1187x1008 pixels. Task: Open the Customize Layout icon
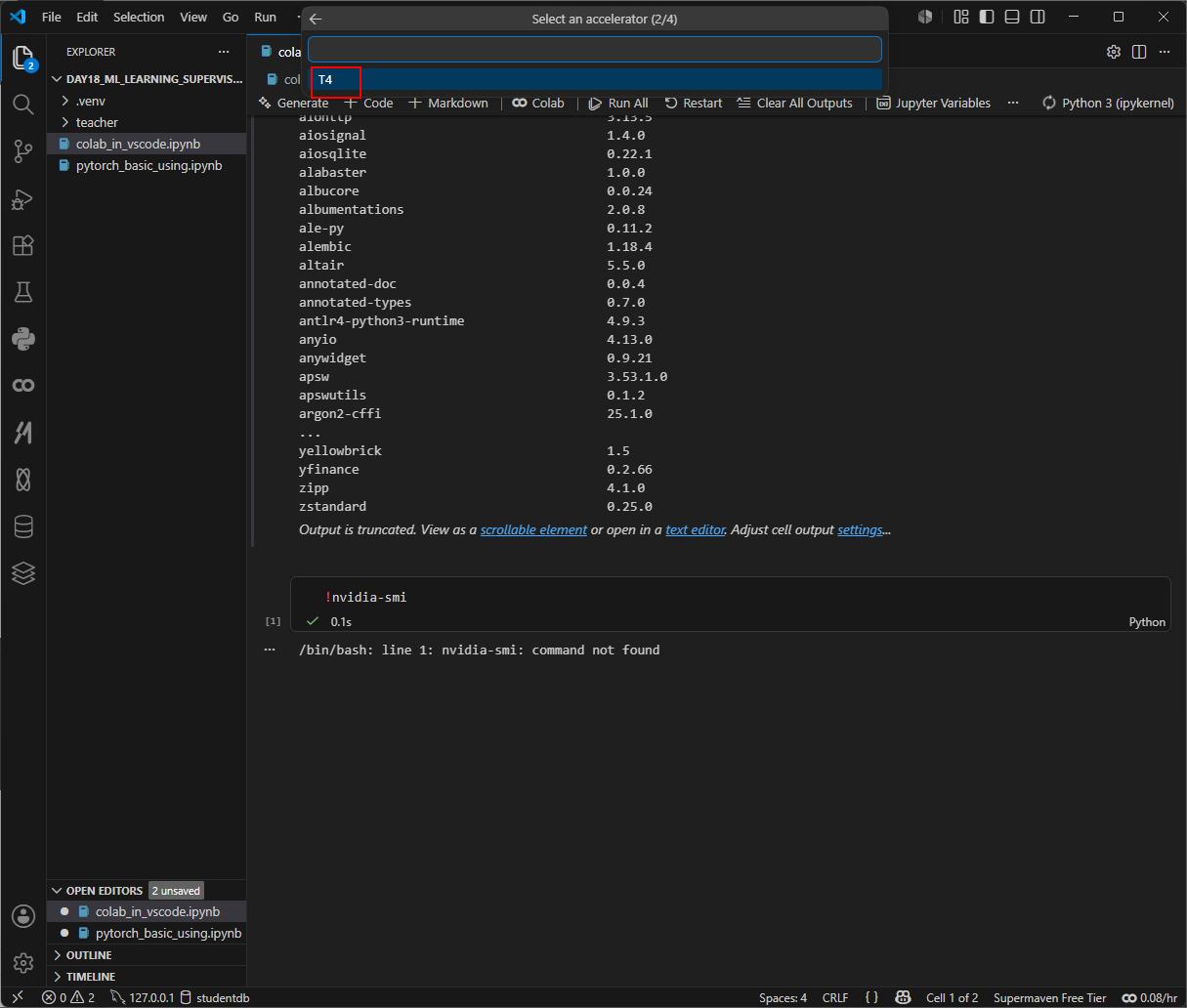pyautogui.click(x=961, y=17)
